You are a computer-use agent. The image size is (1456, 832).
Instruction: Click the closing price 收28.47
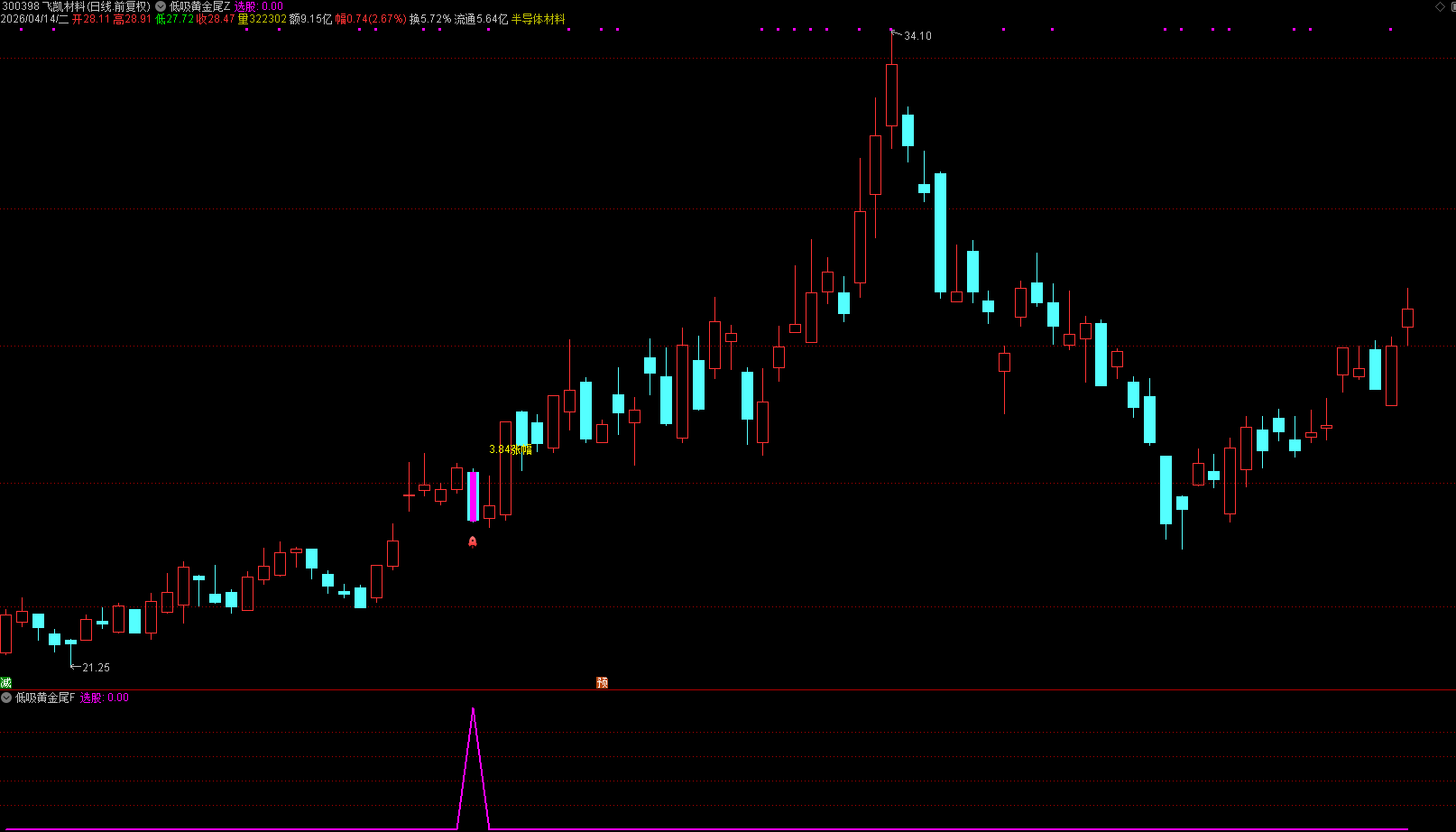pos(216,19)
